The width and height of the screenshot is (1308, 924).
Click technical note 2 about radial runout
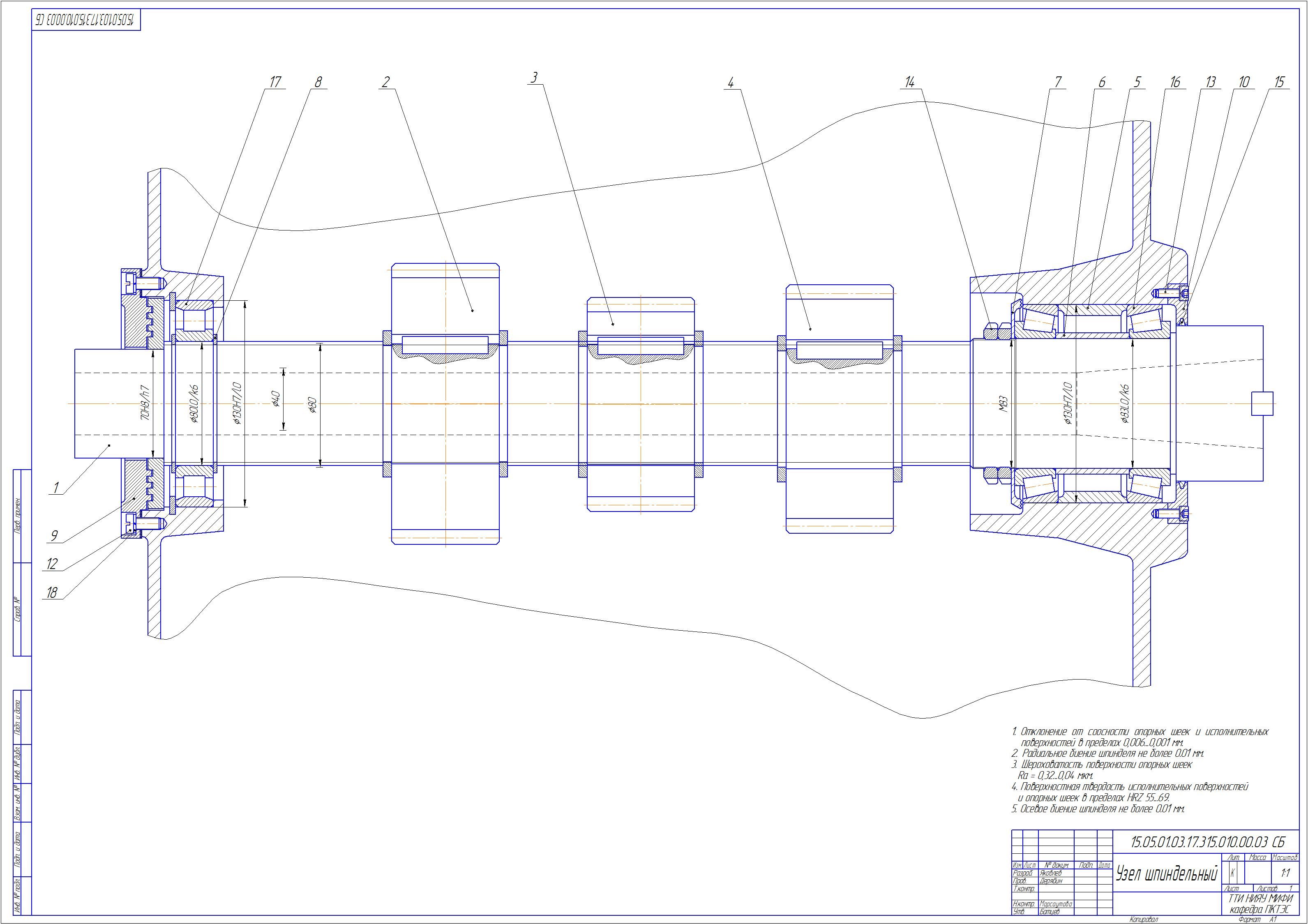1107,753
